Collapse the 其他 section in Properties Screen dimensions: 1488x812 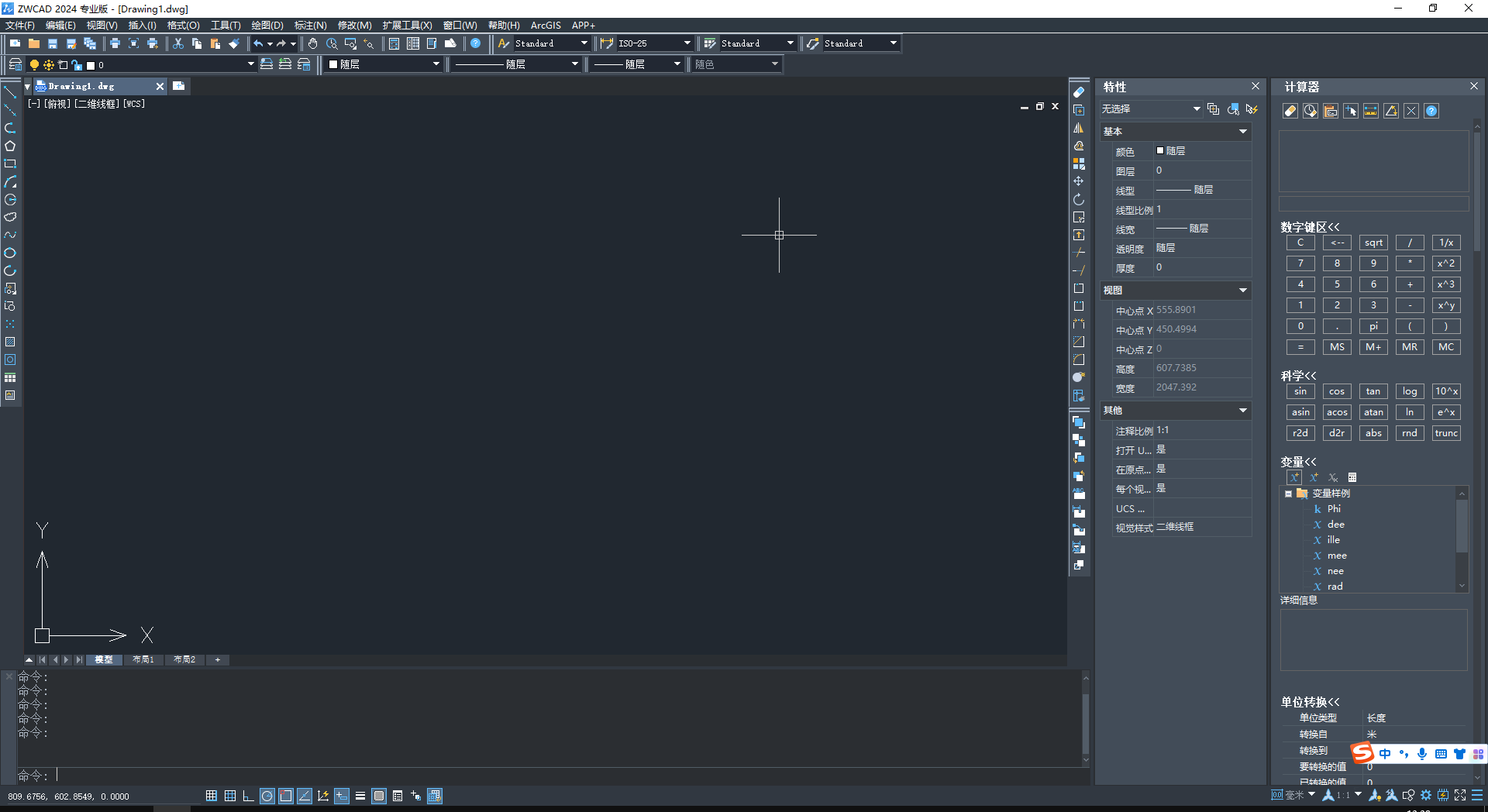(1243, 411)
